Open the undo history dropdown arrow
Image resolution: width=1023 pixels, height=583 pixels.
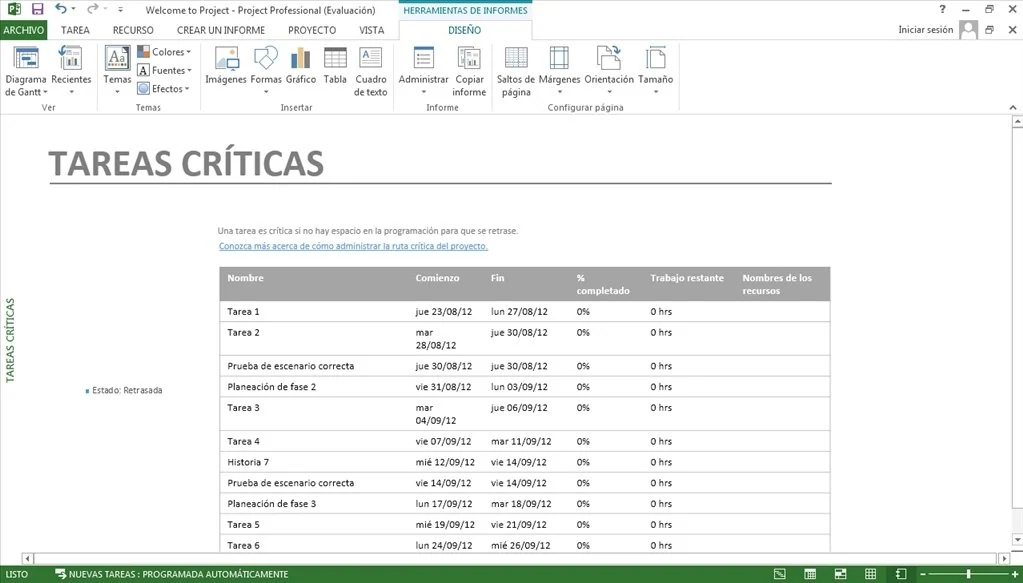point(73,9)
